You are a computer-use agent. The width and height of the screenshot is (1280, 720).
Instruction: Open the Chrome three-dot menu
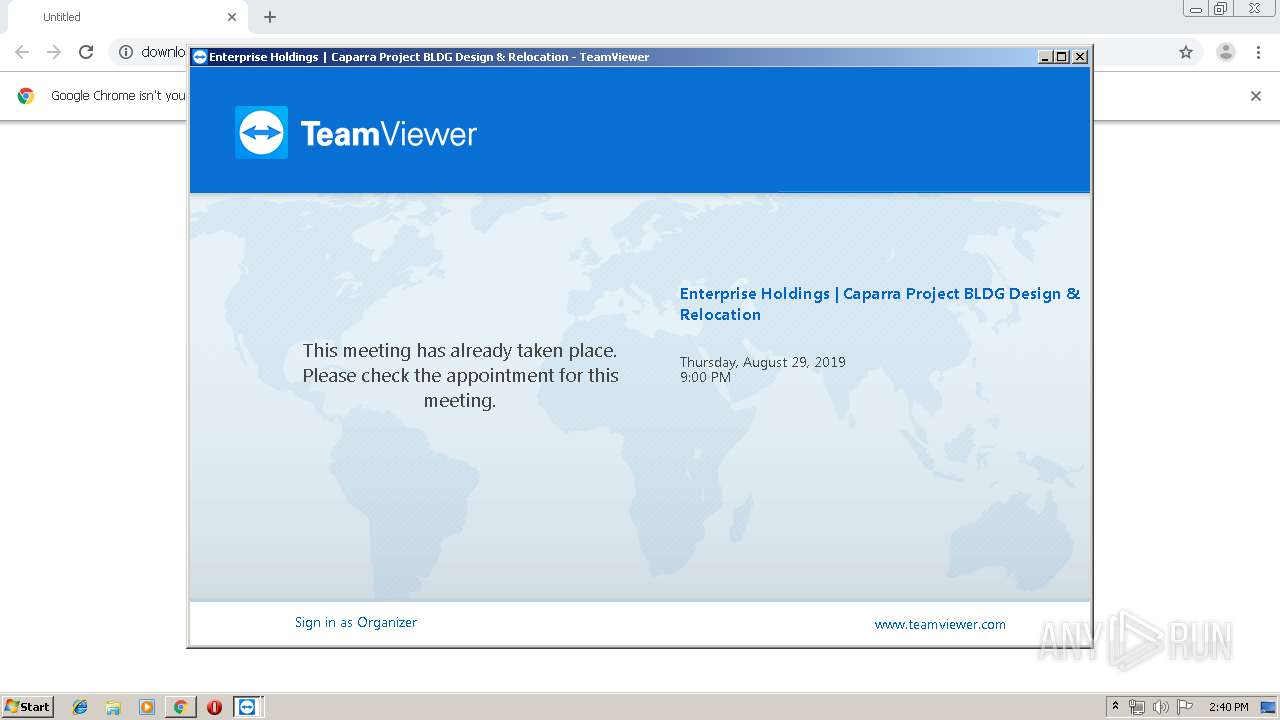(1258, 52)
